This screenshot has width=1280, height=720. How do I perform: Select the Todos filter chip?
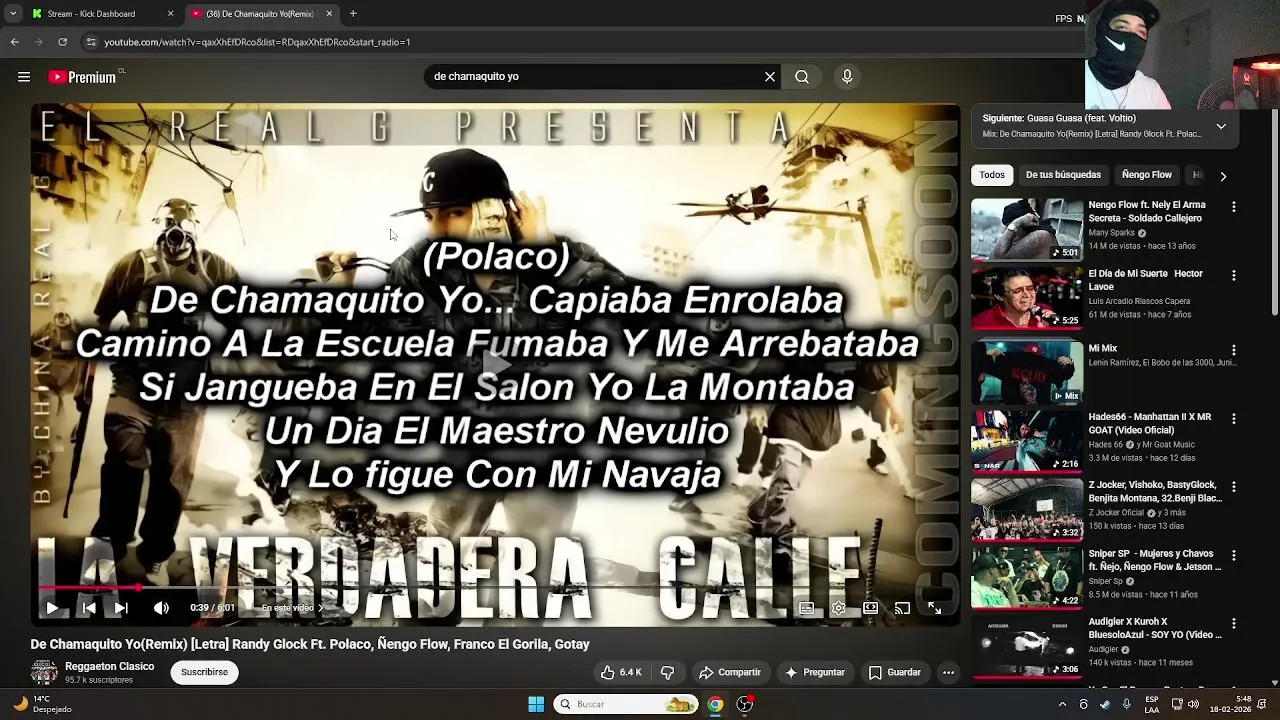[992, 175]
